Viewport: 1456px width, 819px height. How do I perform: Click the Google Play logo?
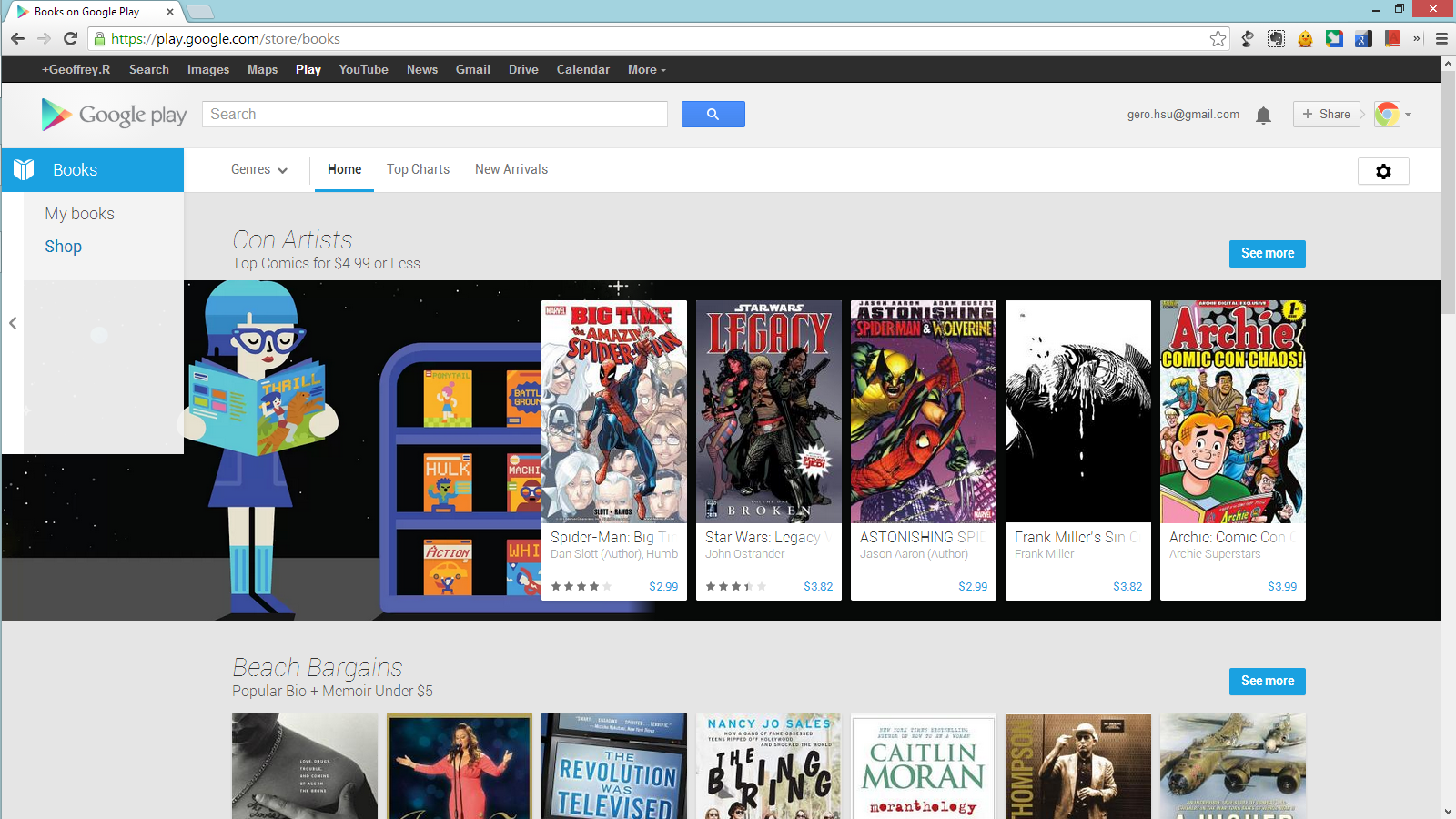113,115
